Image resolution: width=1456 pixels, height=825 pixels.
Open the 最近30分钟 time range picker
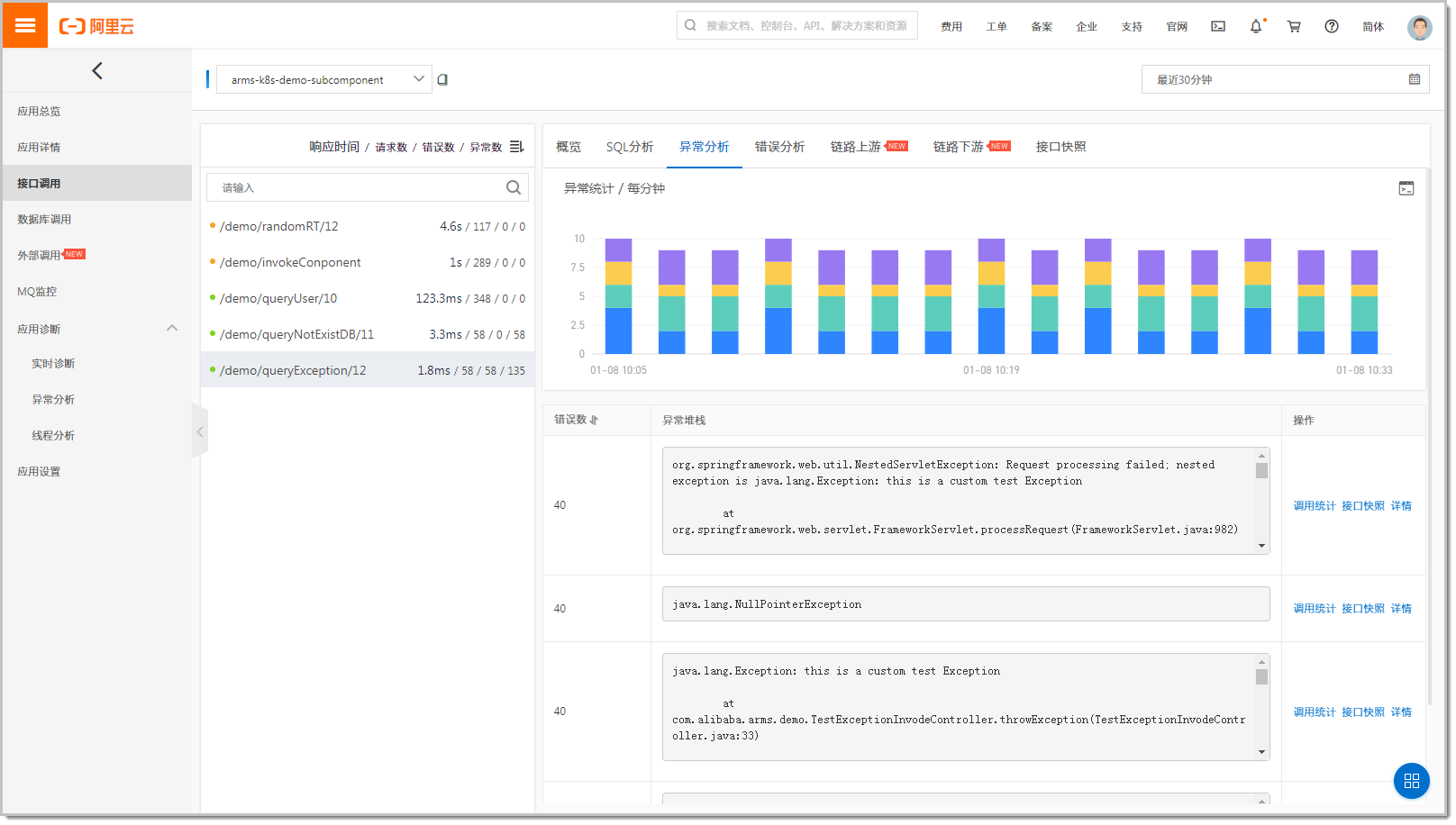click(x=1286, y=79)
